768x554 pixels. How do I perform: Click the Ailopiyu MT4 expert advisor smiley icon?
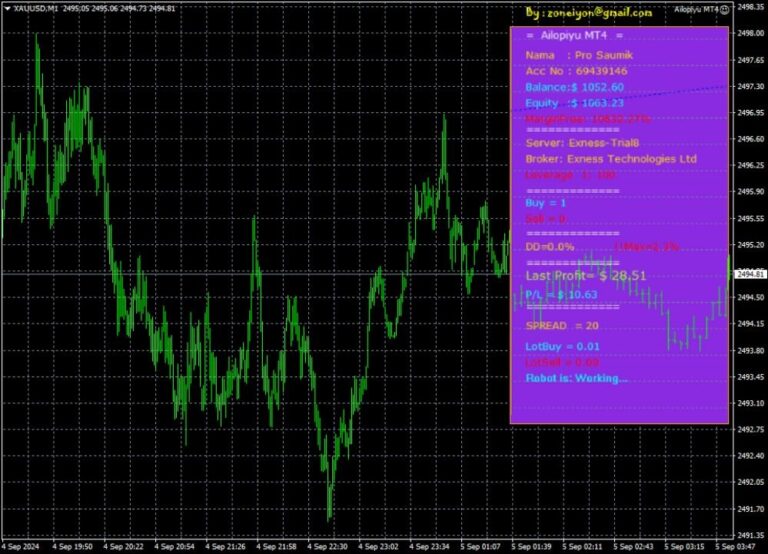(x=724, y=9)
